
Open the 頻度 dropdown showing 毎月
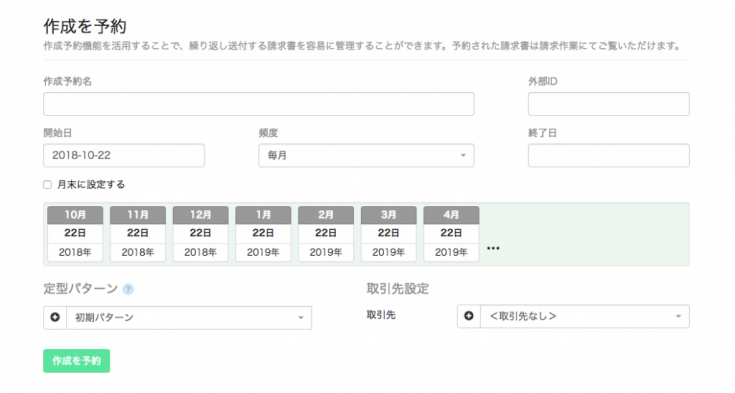click(366, 155)
